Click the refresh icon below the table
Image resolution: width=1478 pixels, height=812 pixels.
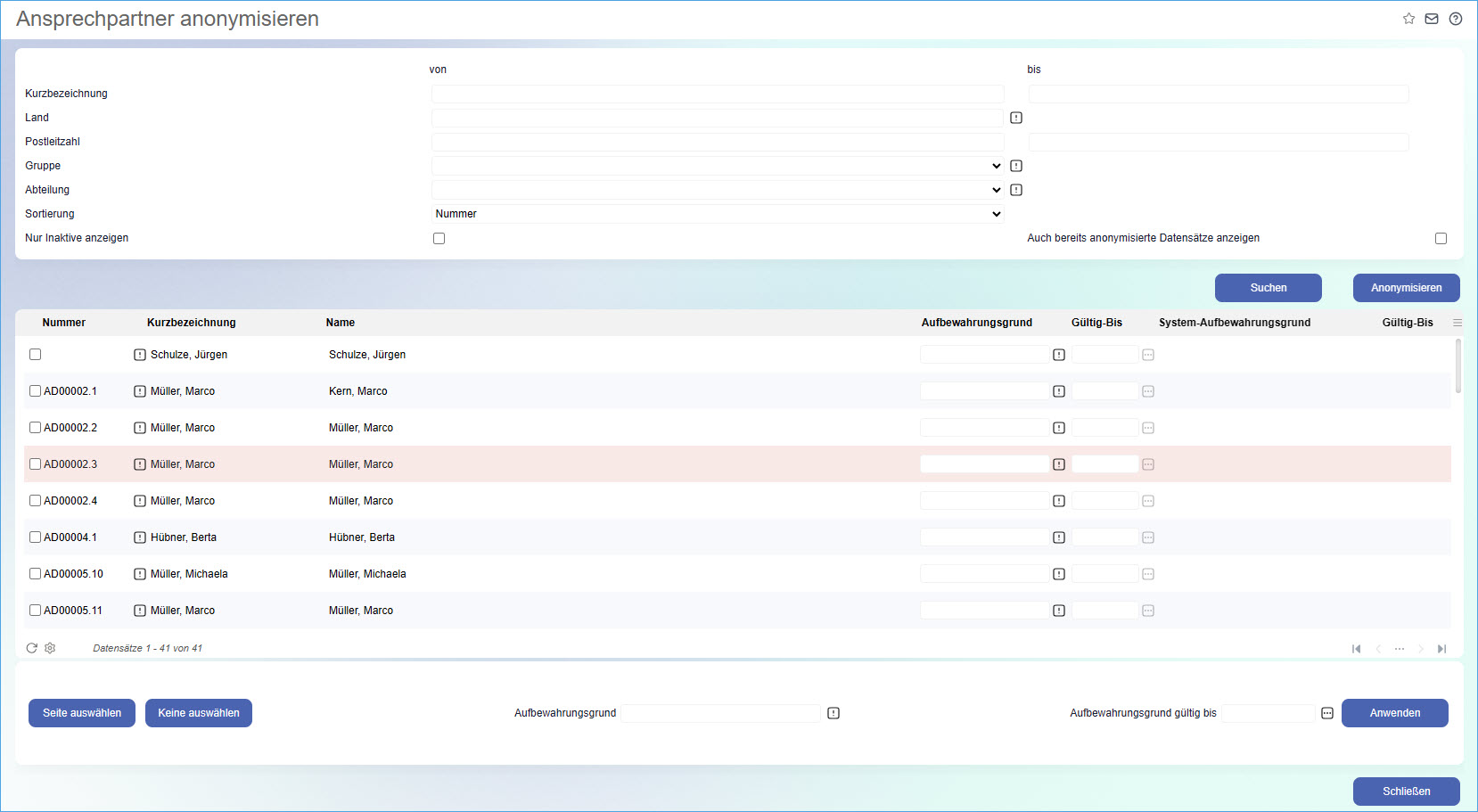[x=32, y=648]
